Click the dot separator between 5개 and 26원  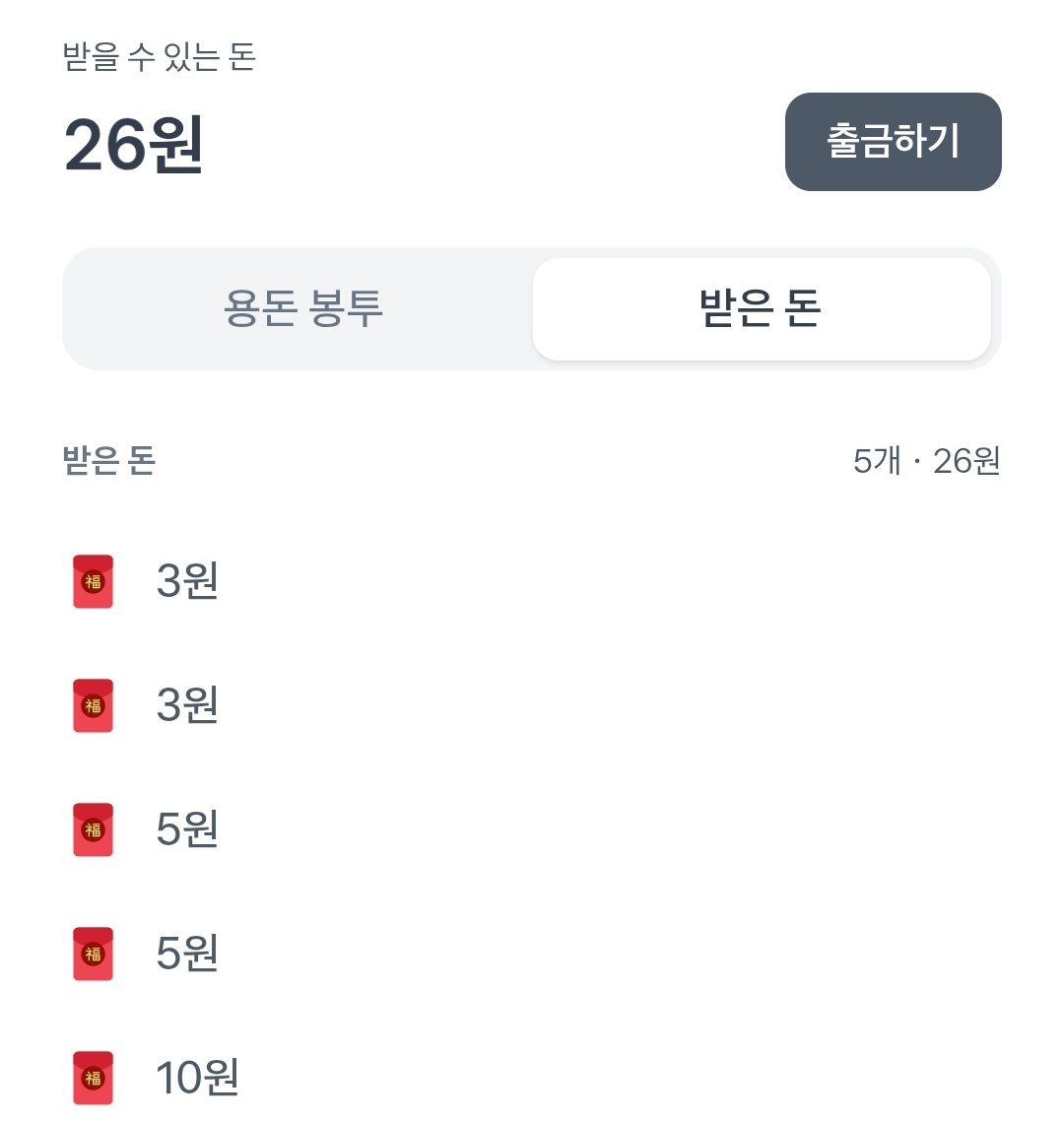coord(917,461)
